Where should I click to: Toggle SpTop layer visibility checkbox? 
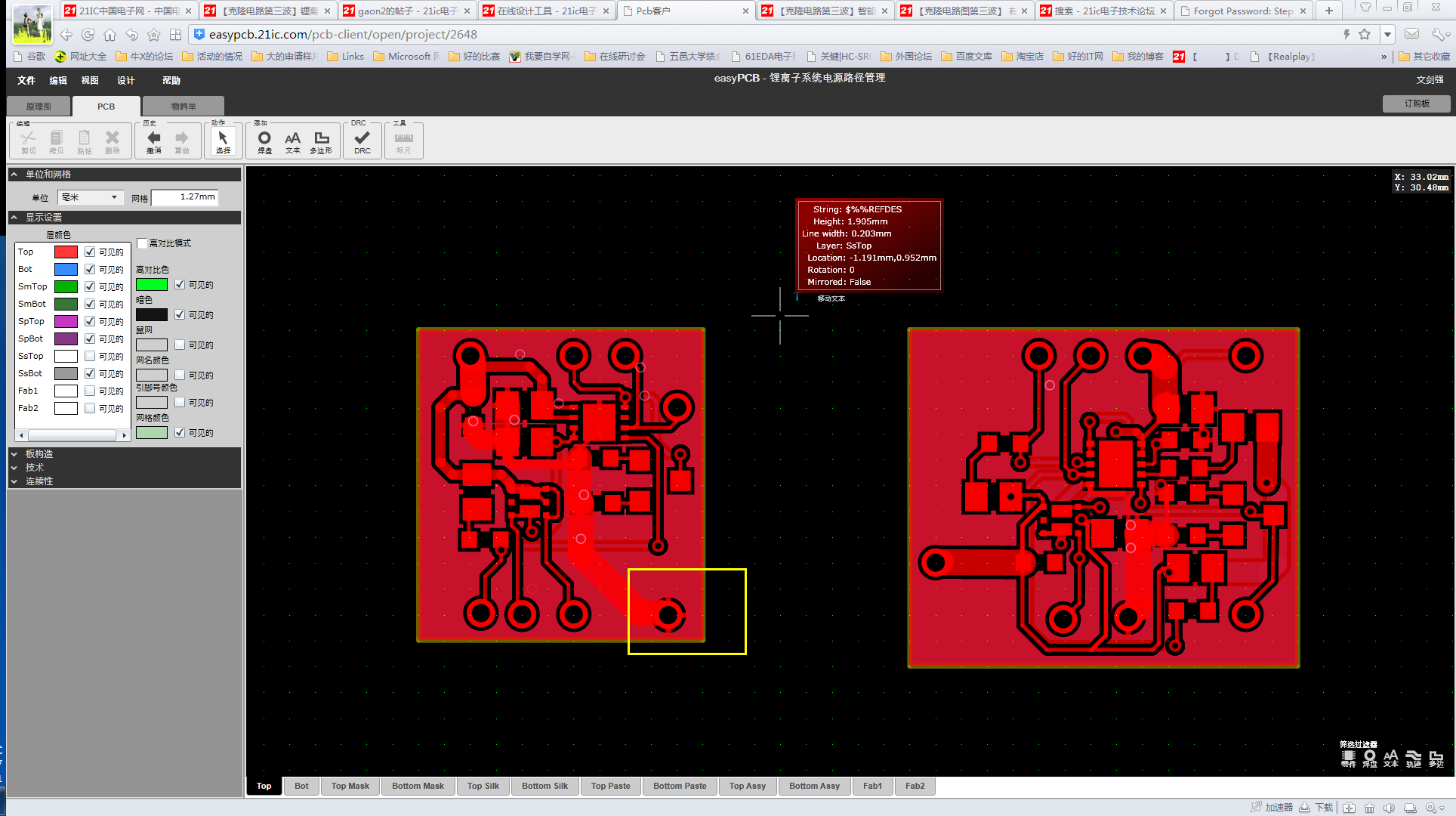pos(90,321)
